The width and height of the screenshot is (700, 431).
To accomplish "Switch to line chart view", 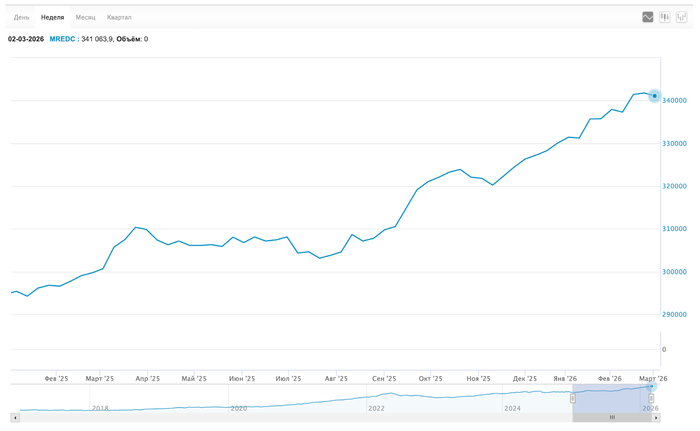I will [648, 17].
